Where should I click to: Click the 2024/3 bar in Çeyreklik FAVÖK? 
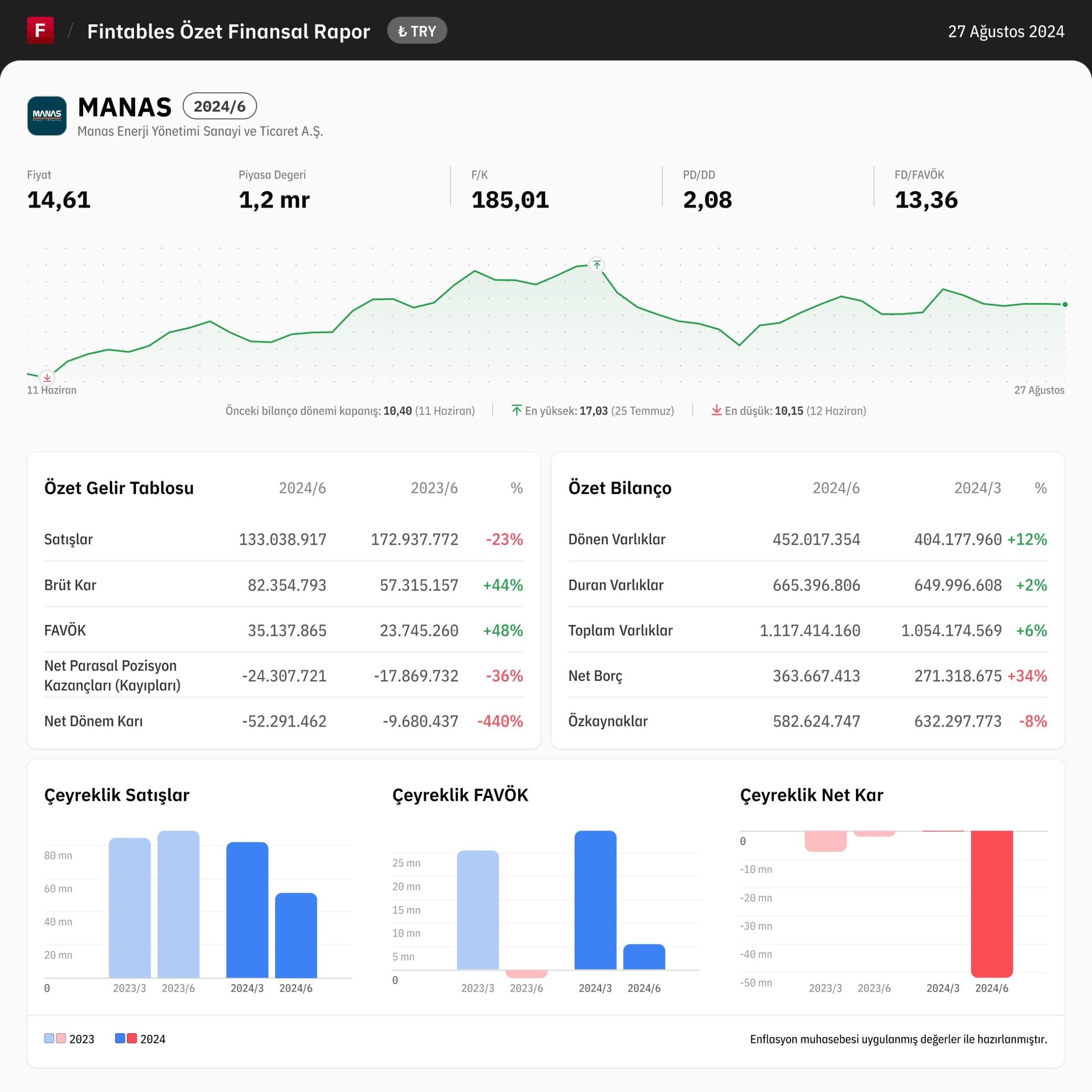click(595, 900)
